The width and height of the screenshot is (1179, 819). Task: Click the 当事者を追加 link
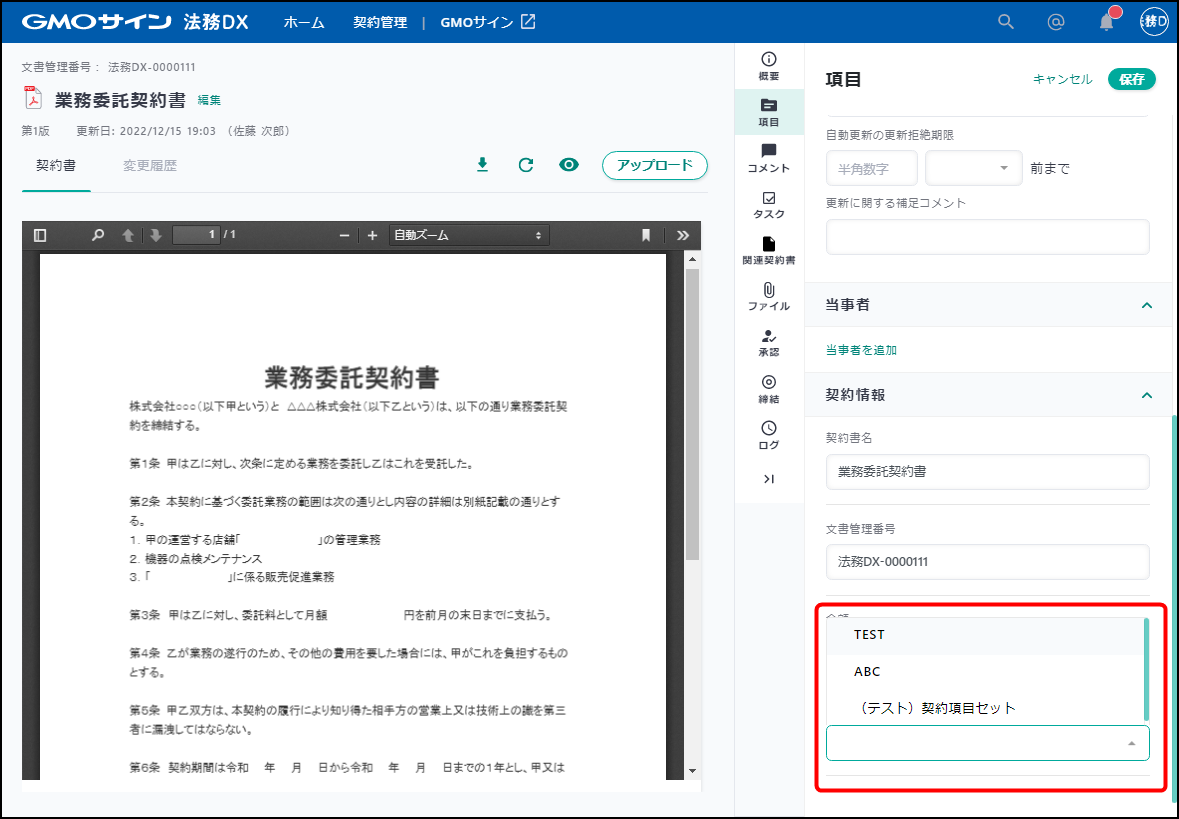click(861, 350)
